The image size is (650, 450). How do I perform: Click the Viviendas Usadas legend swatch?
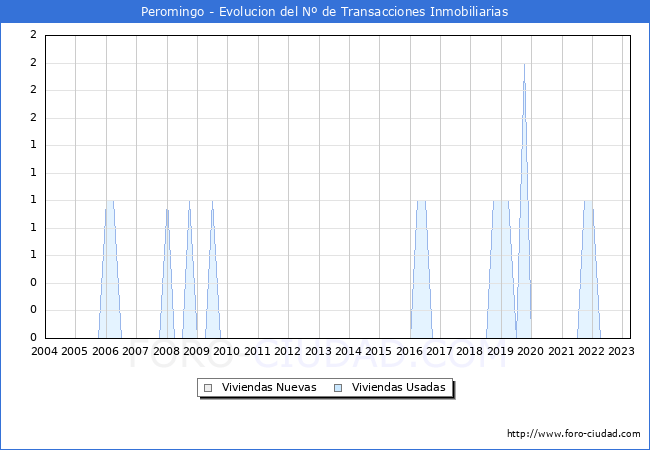(x=338, y=388)
